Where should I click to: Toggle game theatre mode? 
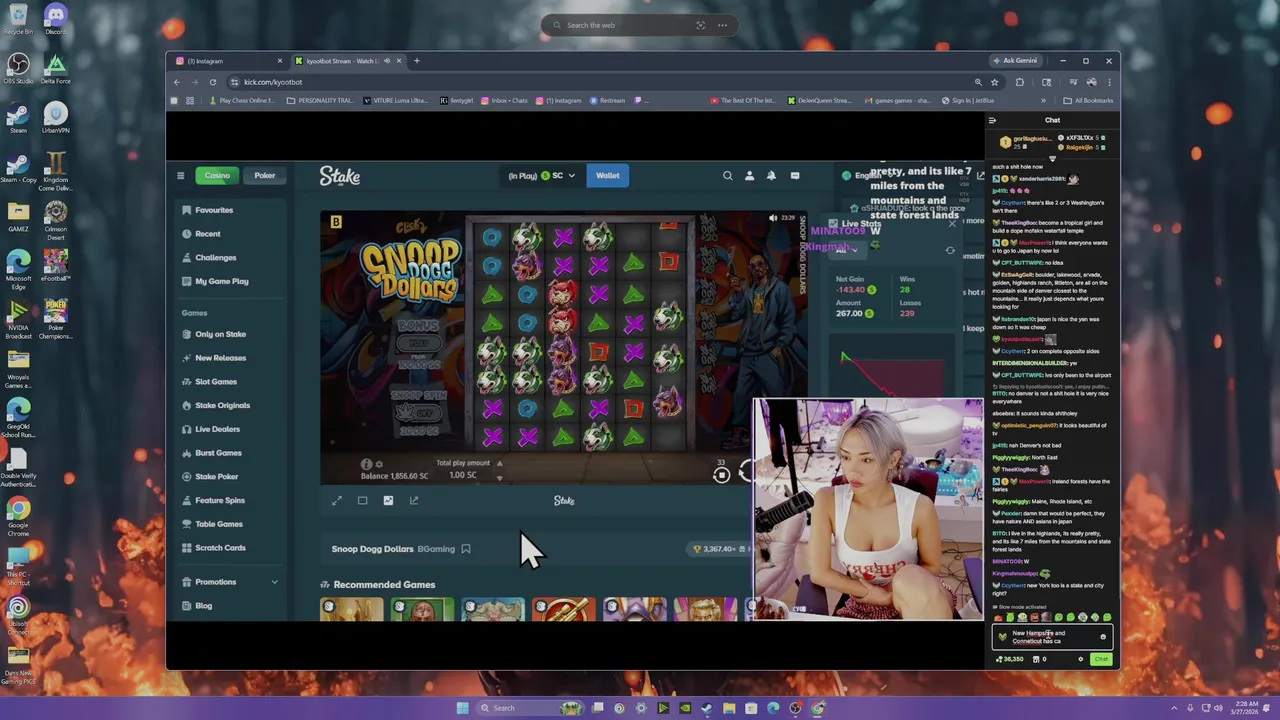(363, 501)
